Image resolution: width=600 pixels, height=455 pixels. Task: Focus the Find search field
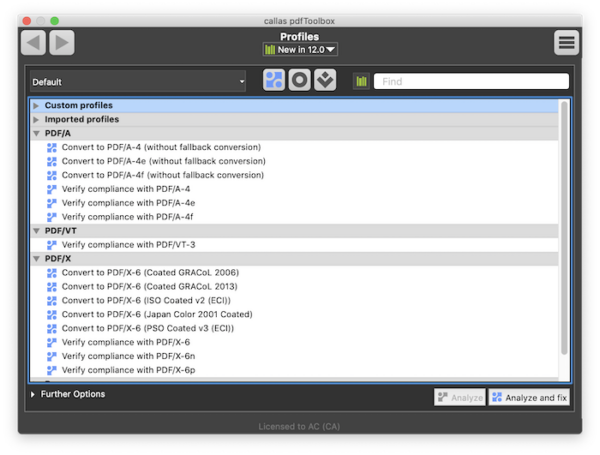[471, 81]
